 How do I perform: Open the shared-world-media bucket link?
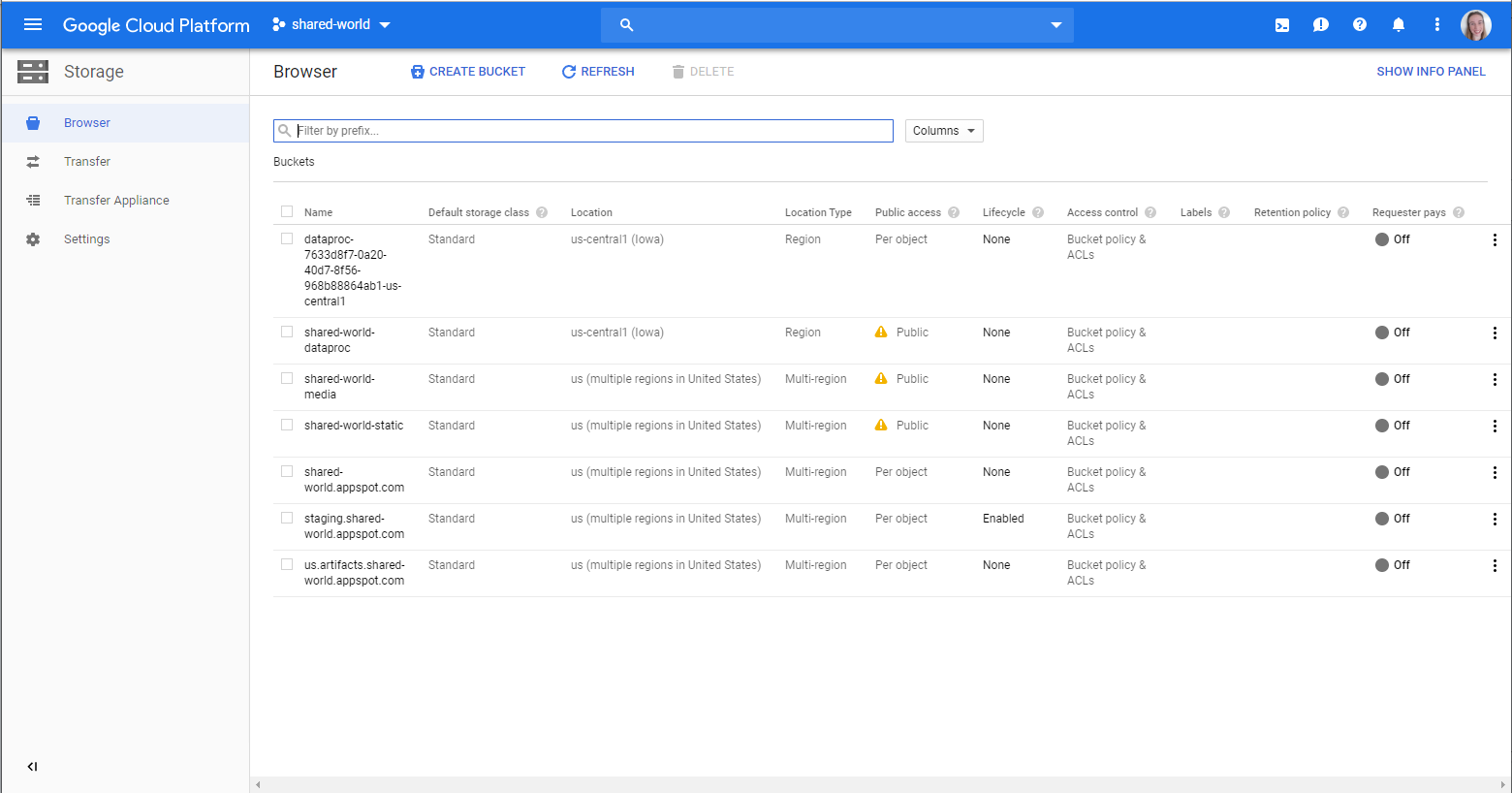[339, 387]
